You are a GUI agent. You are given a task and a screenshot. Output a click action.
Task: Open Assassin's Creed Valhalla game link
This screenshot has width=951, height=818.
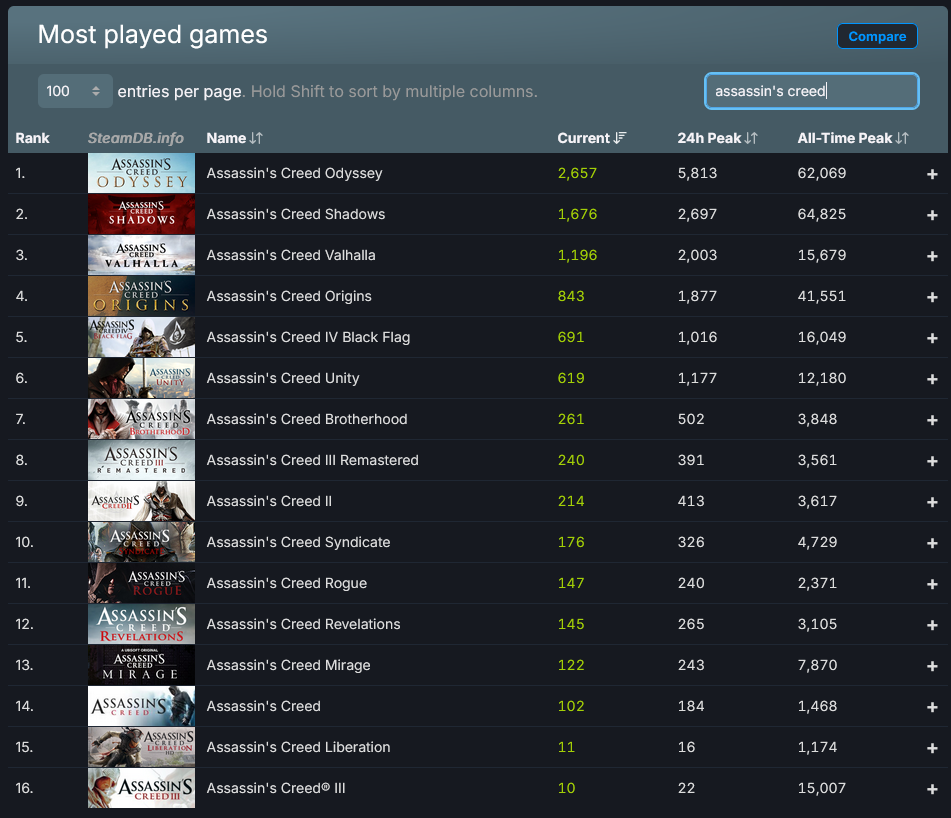(291, 255)
